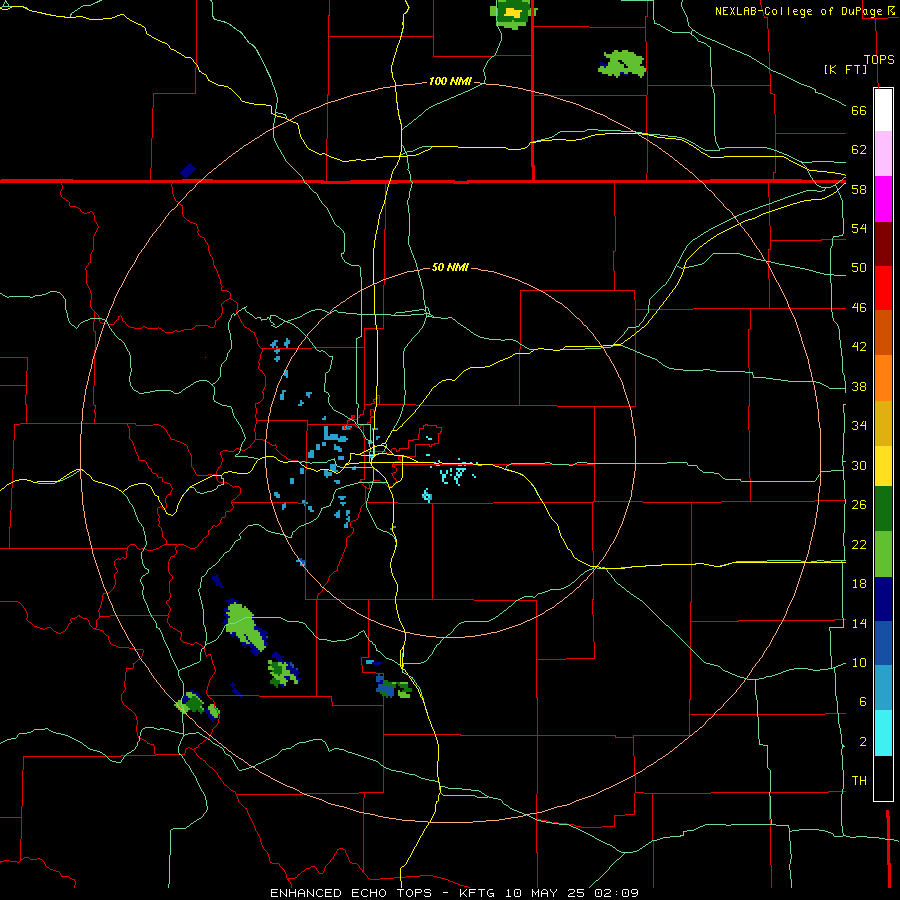This screenshot has height=900, width=900.
Task: Click the dark orange legend swatch
Action: coord(883,332)
